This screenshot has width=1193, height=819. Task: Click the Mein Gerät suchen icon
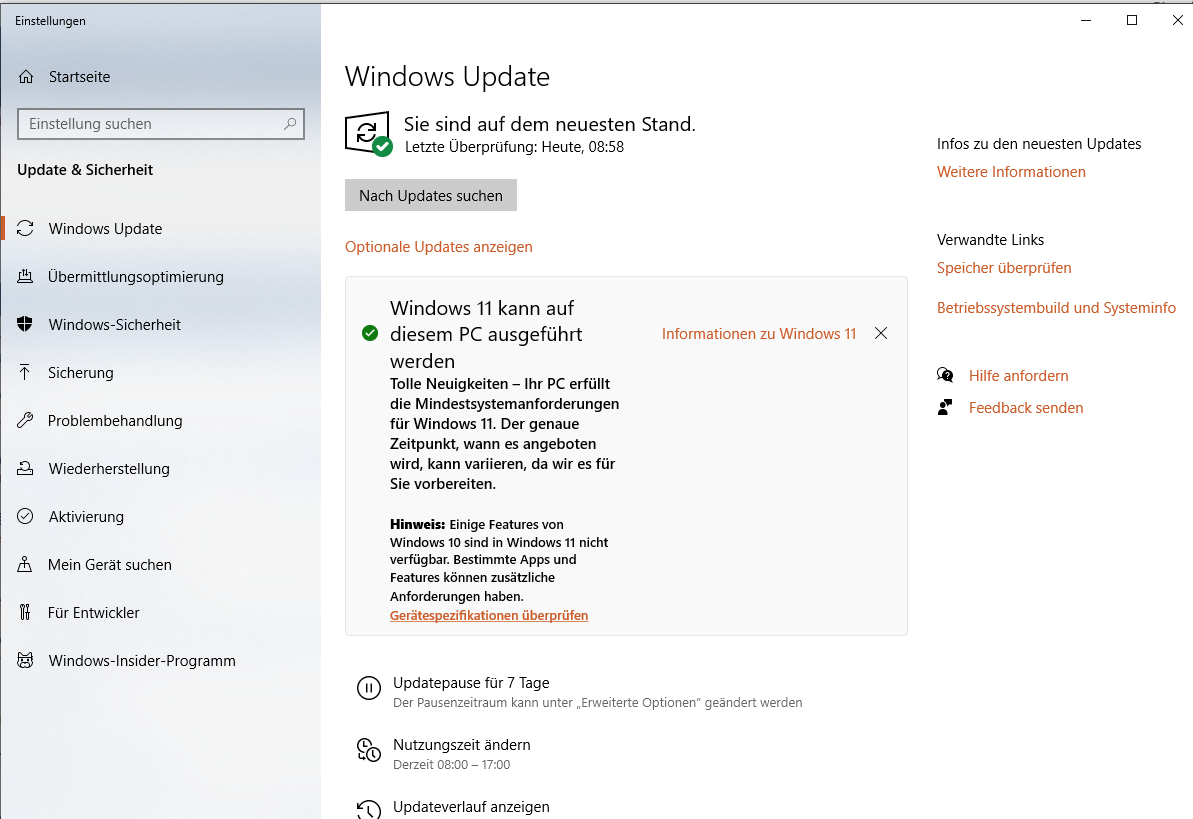[25, 564]
